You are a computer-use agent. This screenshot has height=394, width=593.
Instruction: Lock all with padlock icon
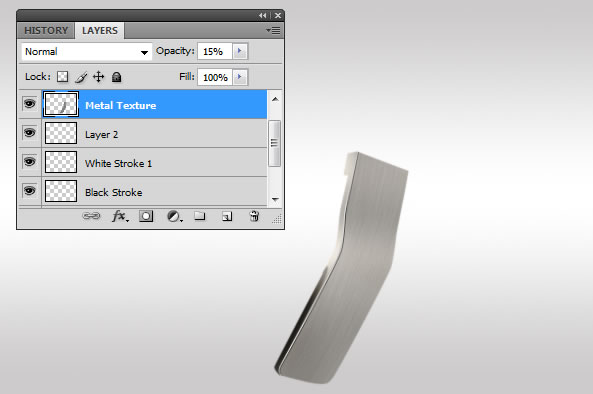pos(116,77)
